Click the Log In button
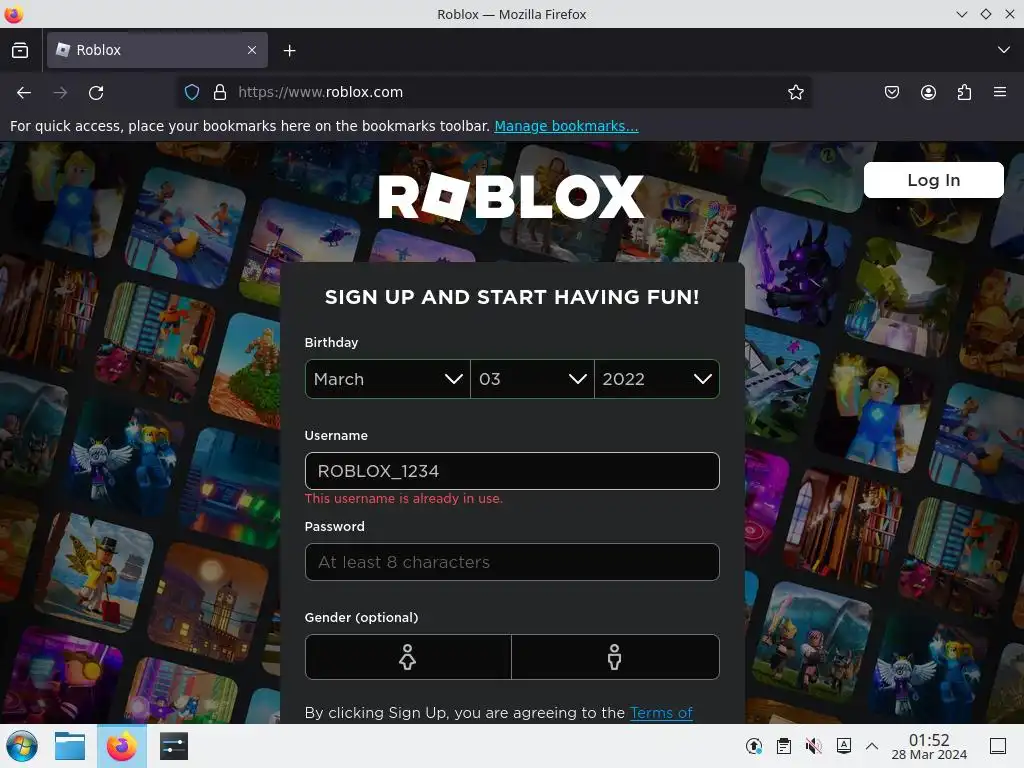Viewport: 1024px width, 768px height. [x=933, y=180]
